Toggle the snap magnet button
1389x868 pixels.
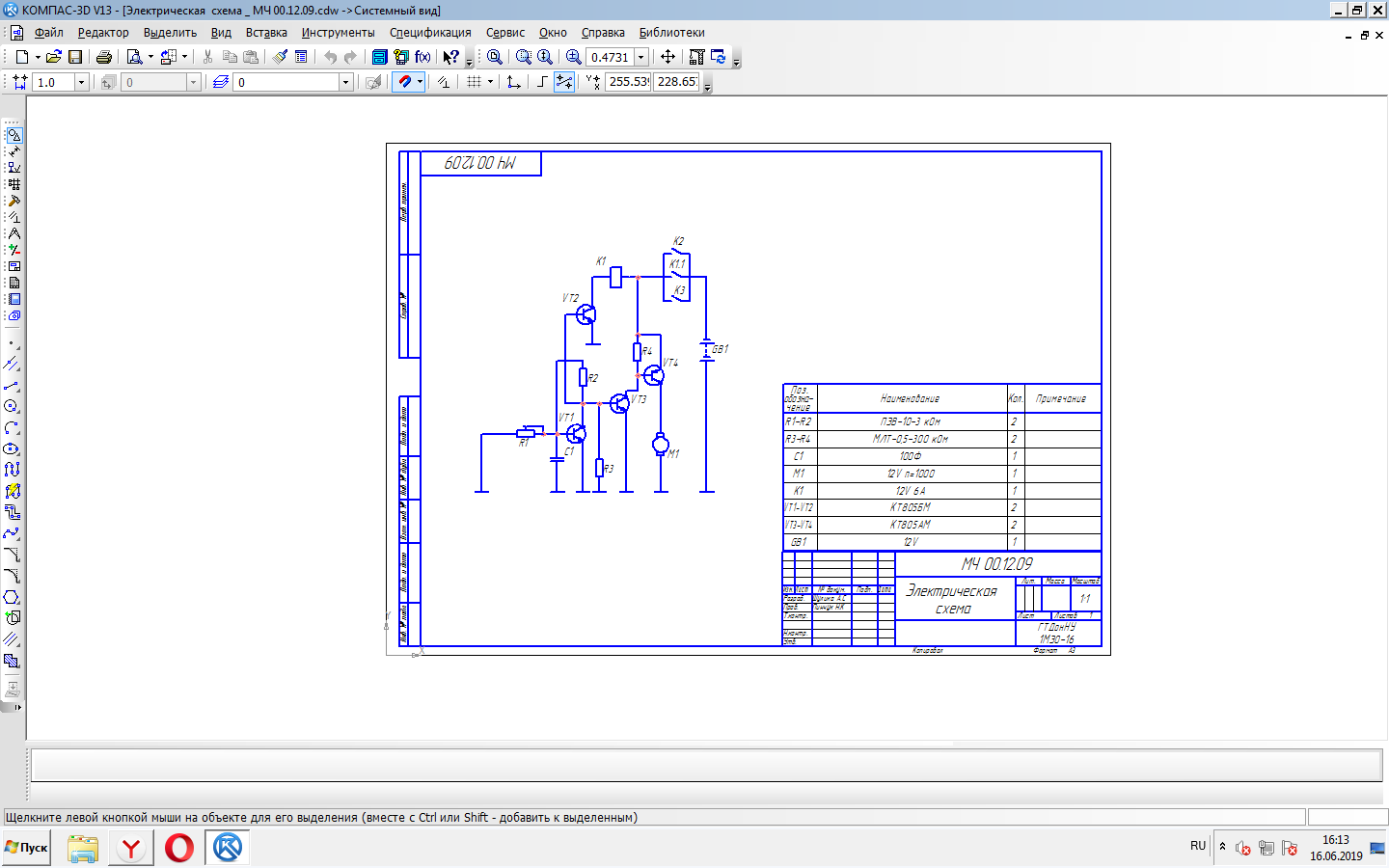click(405, 82)
